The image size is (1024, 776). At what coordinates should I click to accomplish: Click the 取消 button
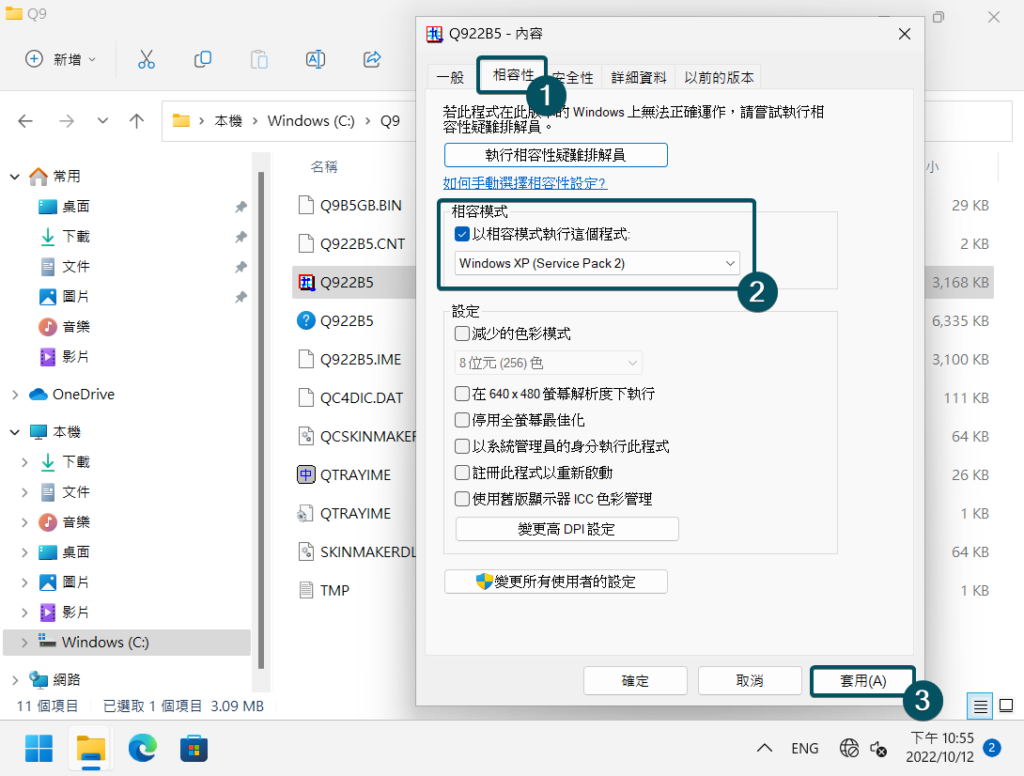coord(750,681)
